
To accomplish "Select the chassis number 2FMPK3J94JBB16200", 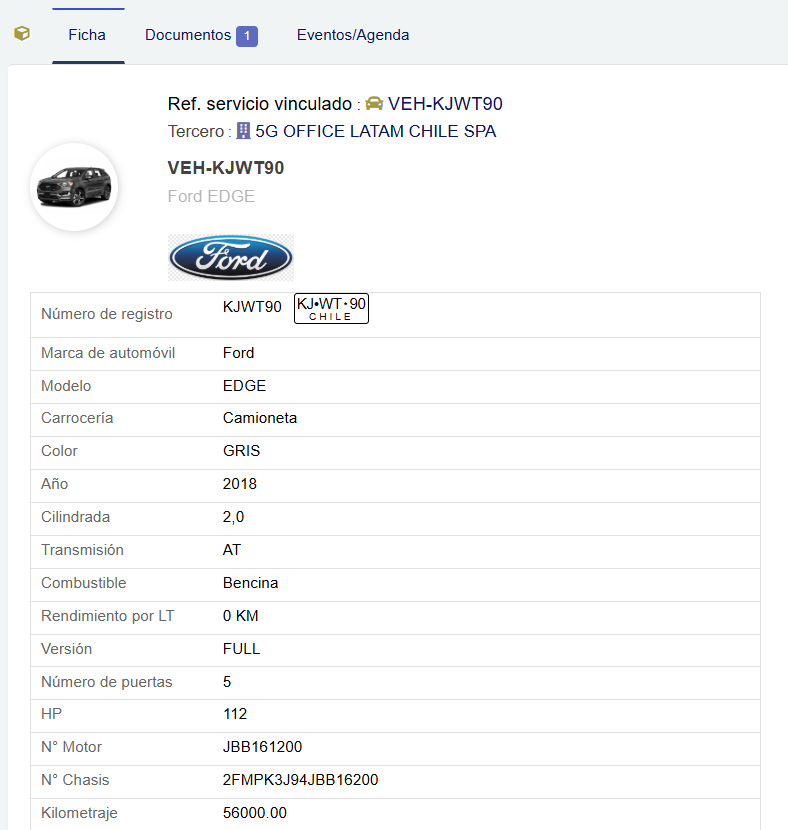I will click(x=301, y=780).
